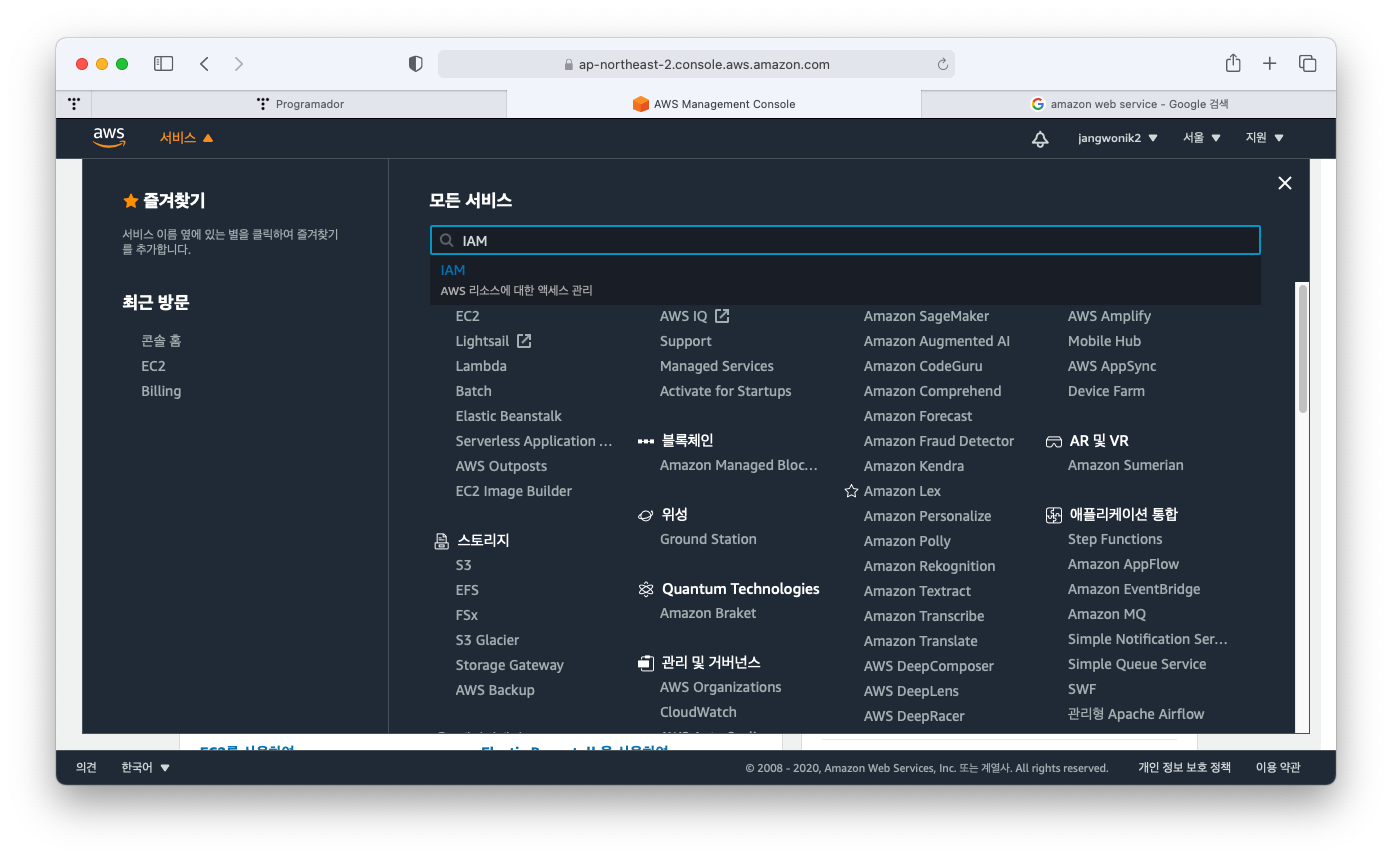Open Elastic Beanstalk
The width and height of the screenshot is (1392, 859).
509,416
